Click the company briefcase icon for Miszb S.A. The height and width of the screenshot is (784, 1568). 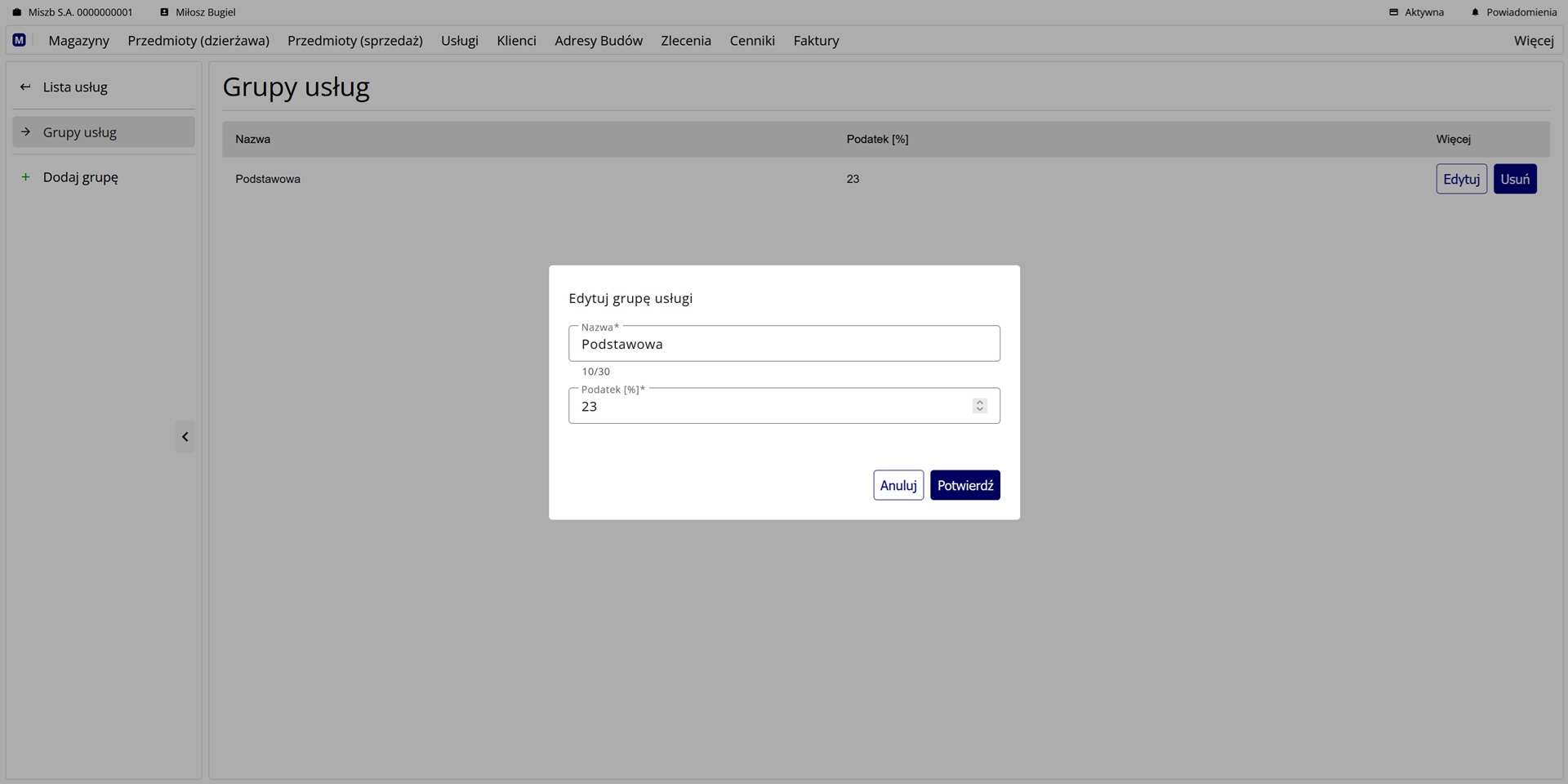click(17, 12)
